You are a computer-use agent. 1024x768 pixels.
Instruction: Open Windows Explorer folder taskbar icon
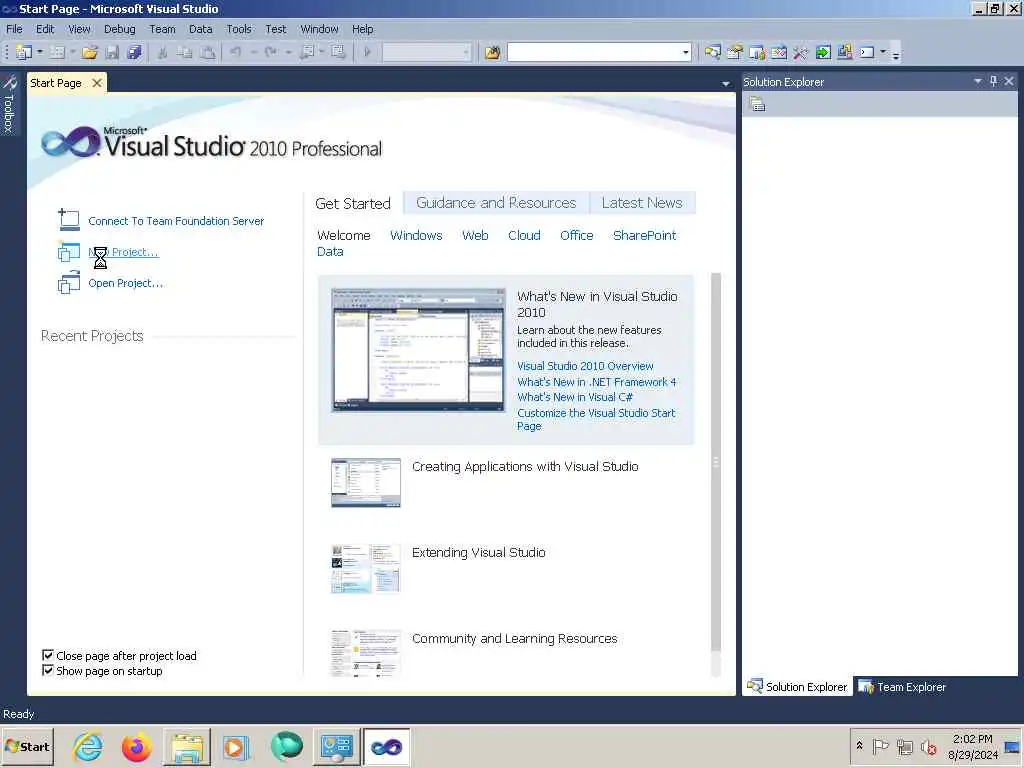(187, 746)
